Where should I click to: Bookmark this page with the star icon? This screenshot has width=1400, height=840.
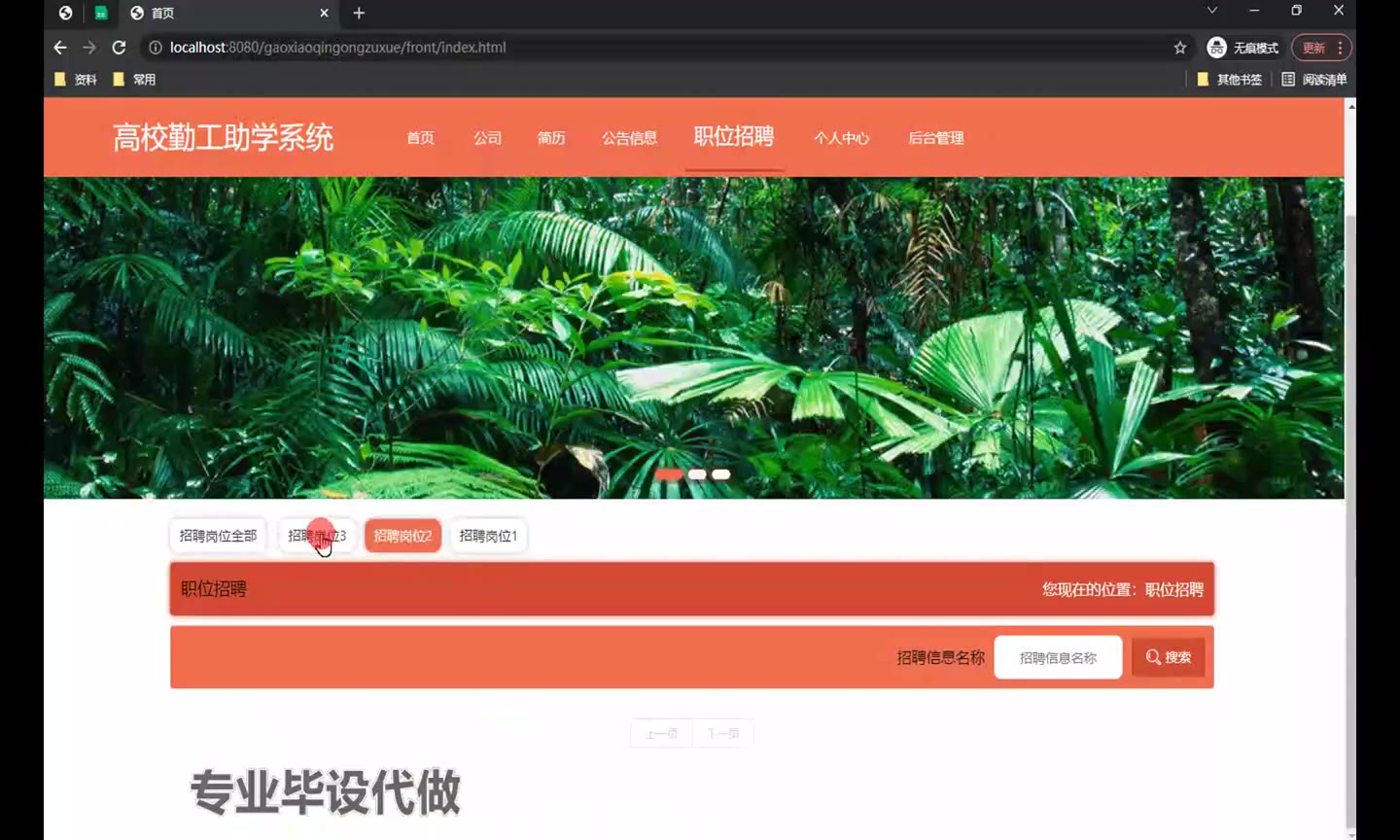[1180, 48]
